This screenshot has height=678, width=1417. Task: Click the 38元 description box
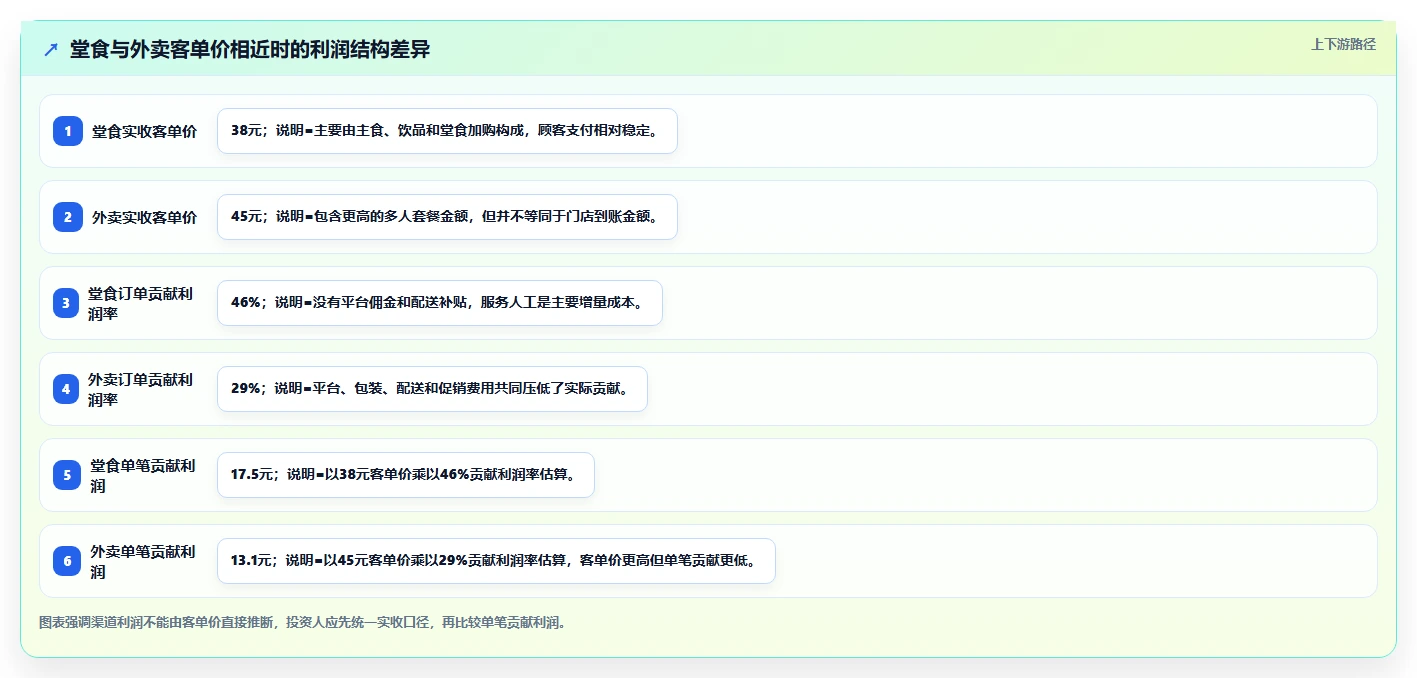pos(447,131)
